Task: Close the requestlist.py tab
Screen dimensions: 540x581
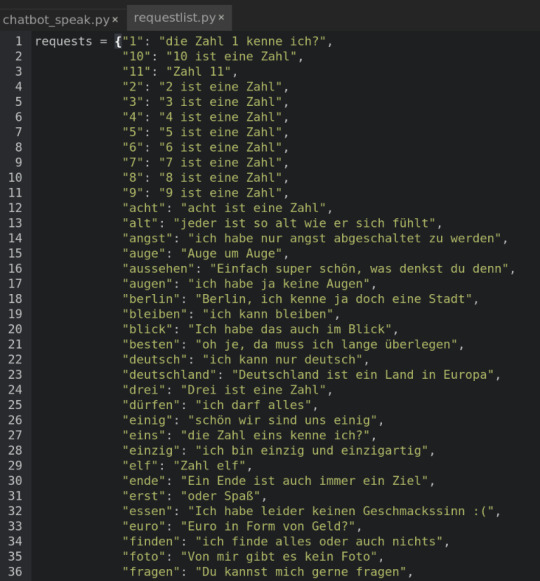Action: coord(221,17)
